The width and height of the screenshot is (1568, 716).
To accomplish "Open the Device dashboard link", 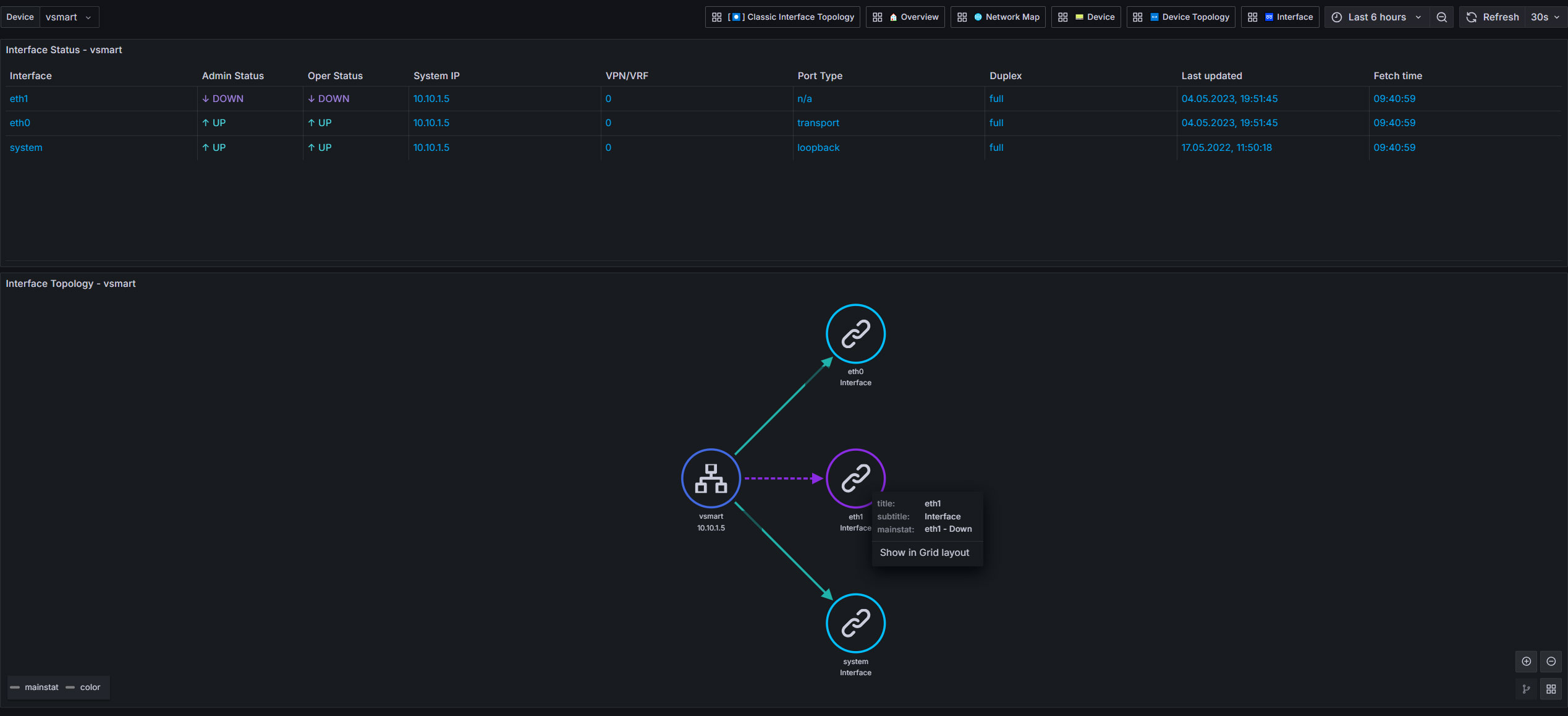I will tap(1086, 17).
